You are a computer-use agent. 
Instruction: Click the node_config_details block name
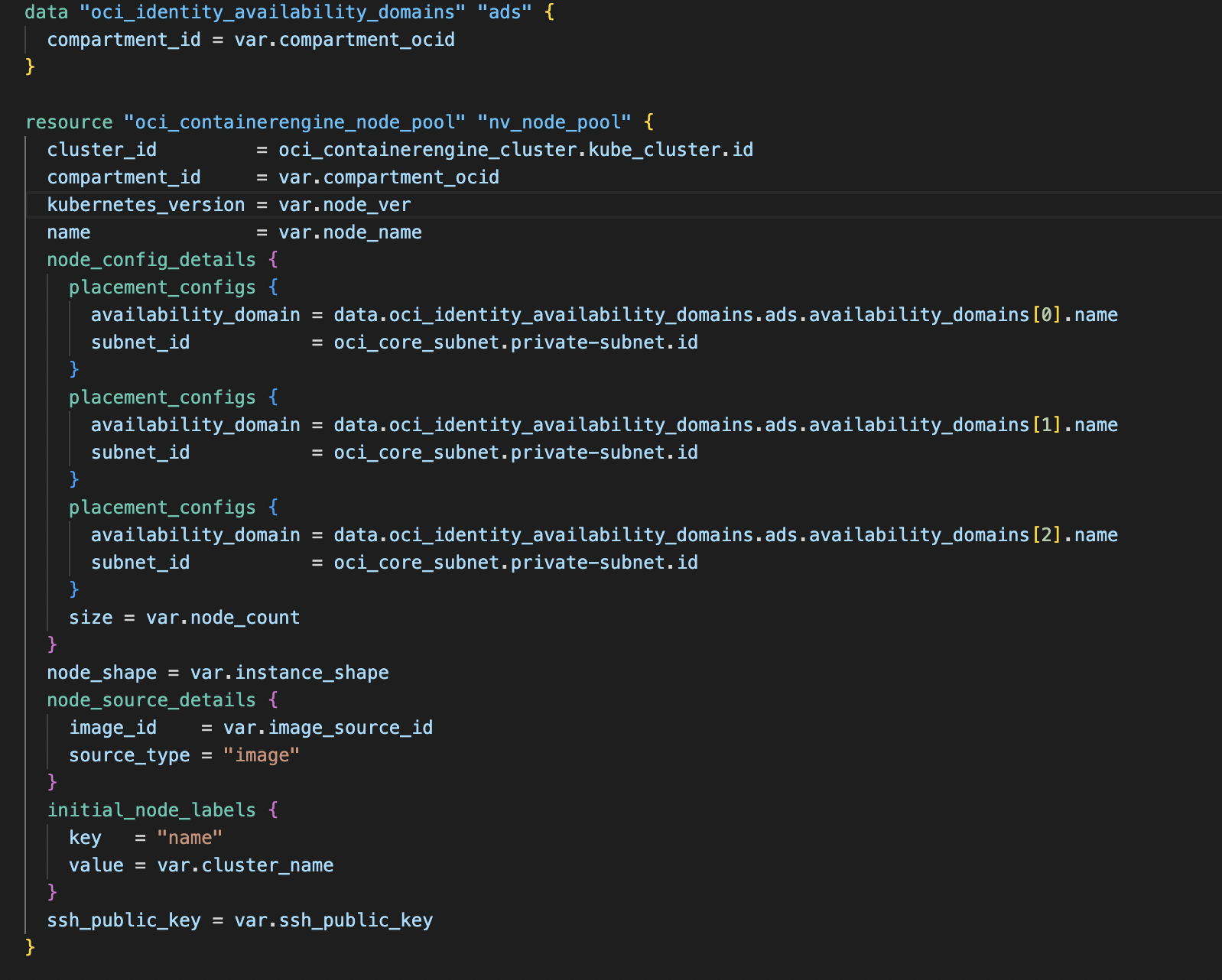coord(151,260)
